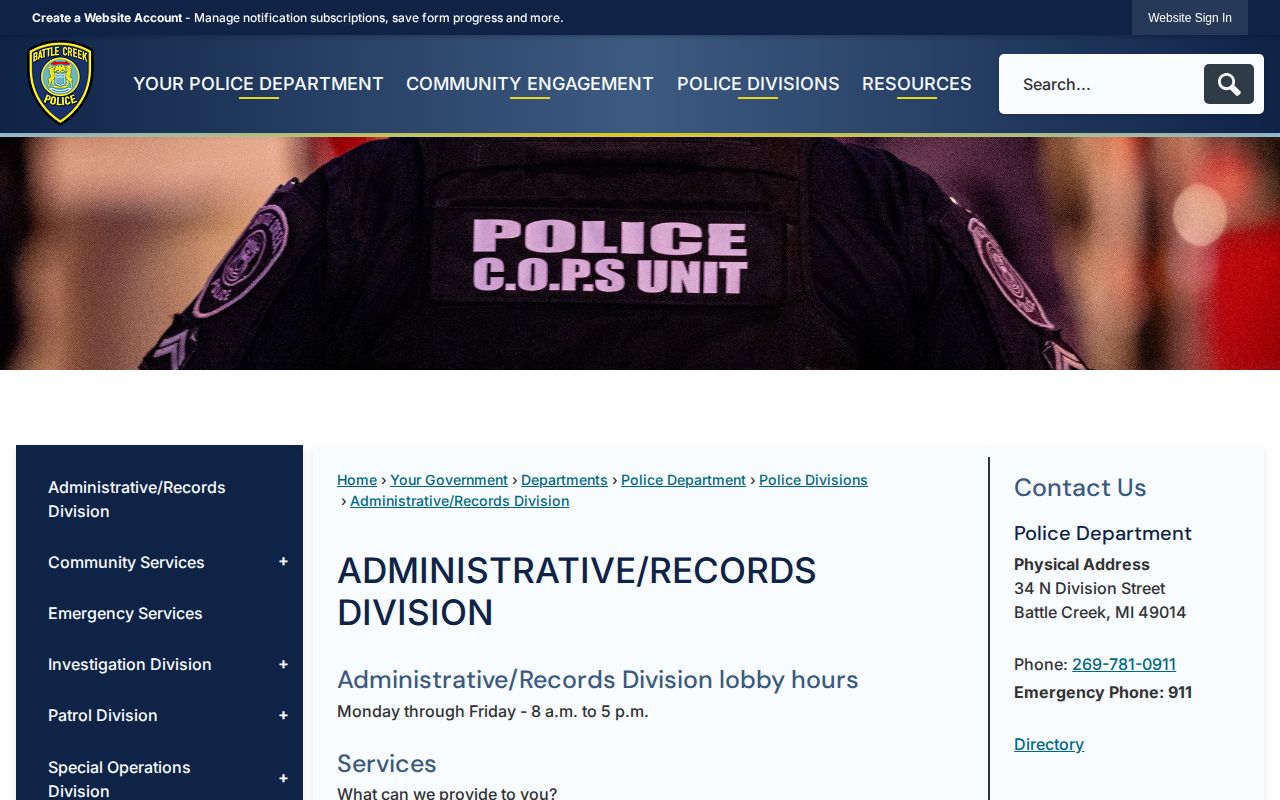
Task: Select Community Services in the sidebar
Action: [x=126, y=562]
